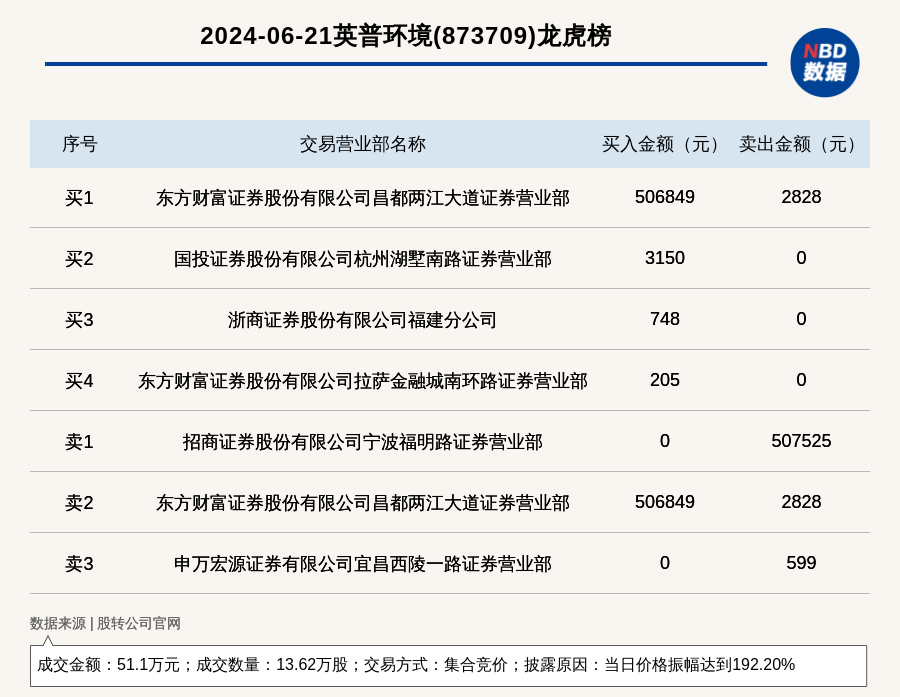
Task: Click the 买入金额（元） column header
Action: (665, 144)
